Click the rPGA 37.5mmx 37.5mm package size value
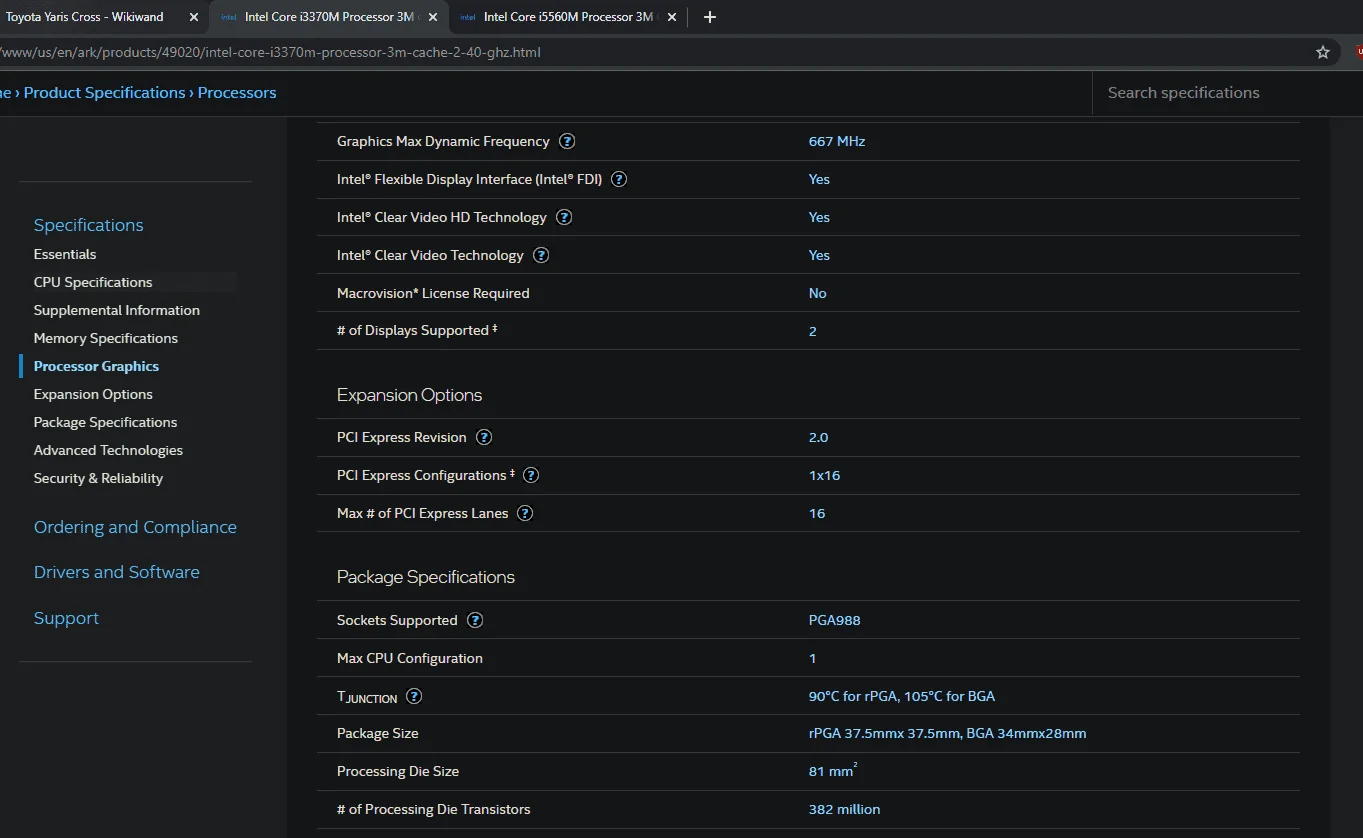This screenshot has height=838, width=1363. (x=947, y=733)
